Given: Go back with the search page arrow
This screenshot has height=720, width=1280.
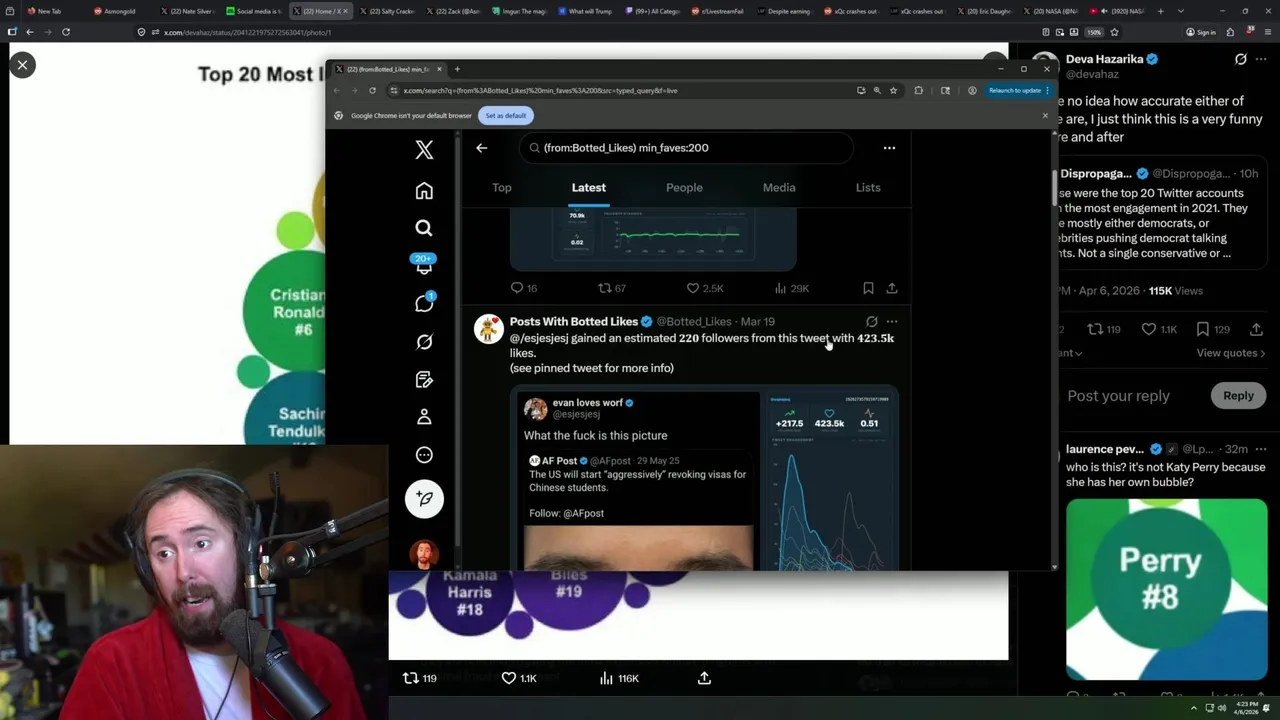Looking at the screenshot, I should pyautogui.click(x=481, y=148).
